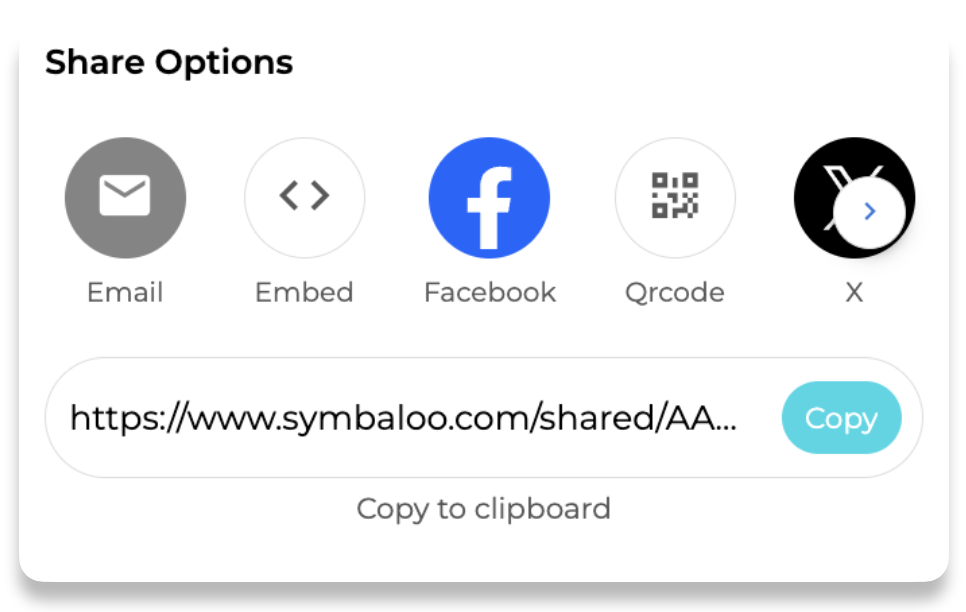This screenshot has width=966, height=612.
Task: Select the symbaloo shared URL field
Action: 484,418
